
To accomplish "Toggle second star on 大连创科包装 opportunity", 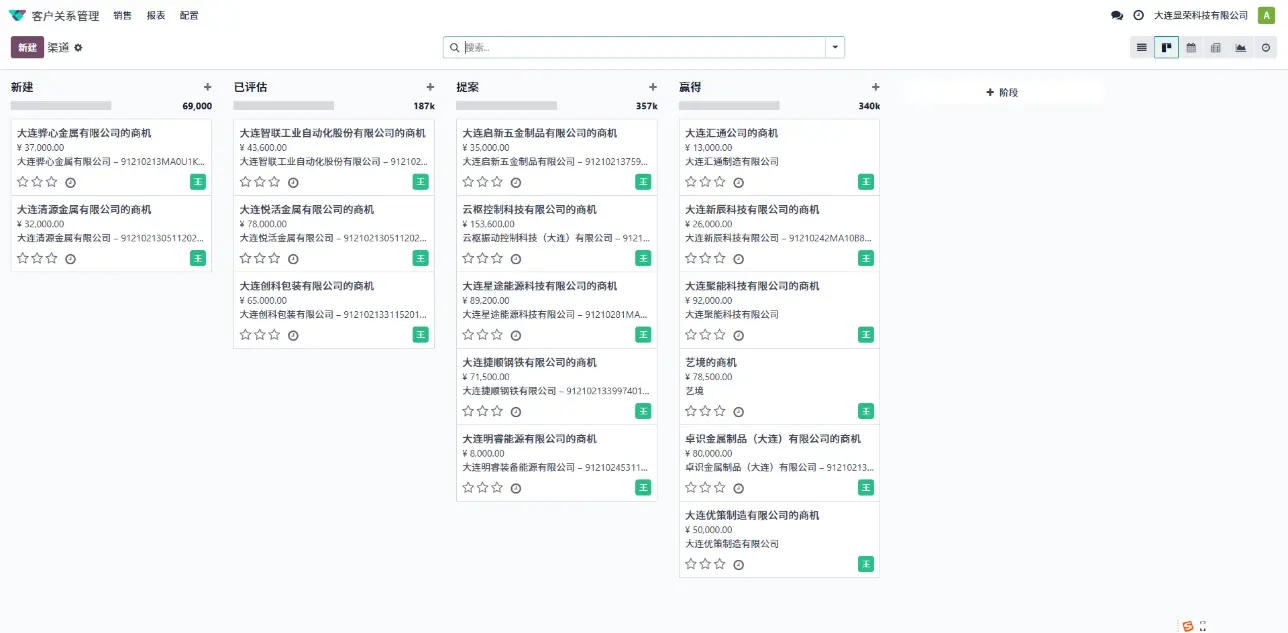I will (260, 335).
